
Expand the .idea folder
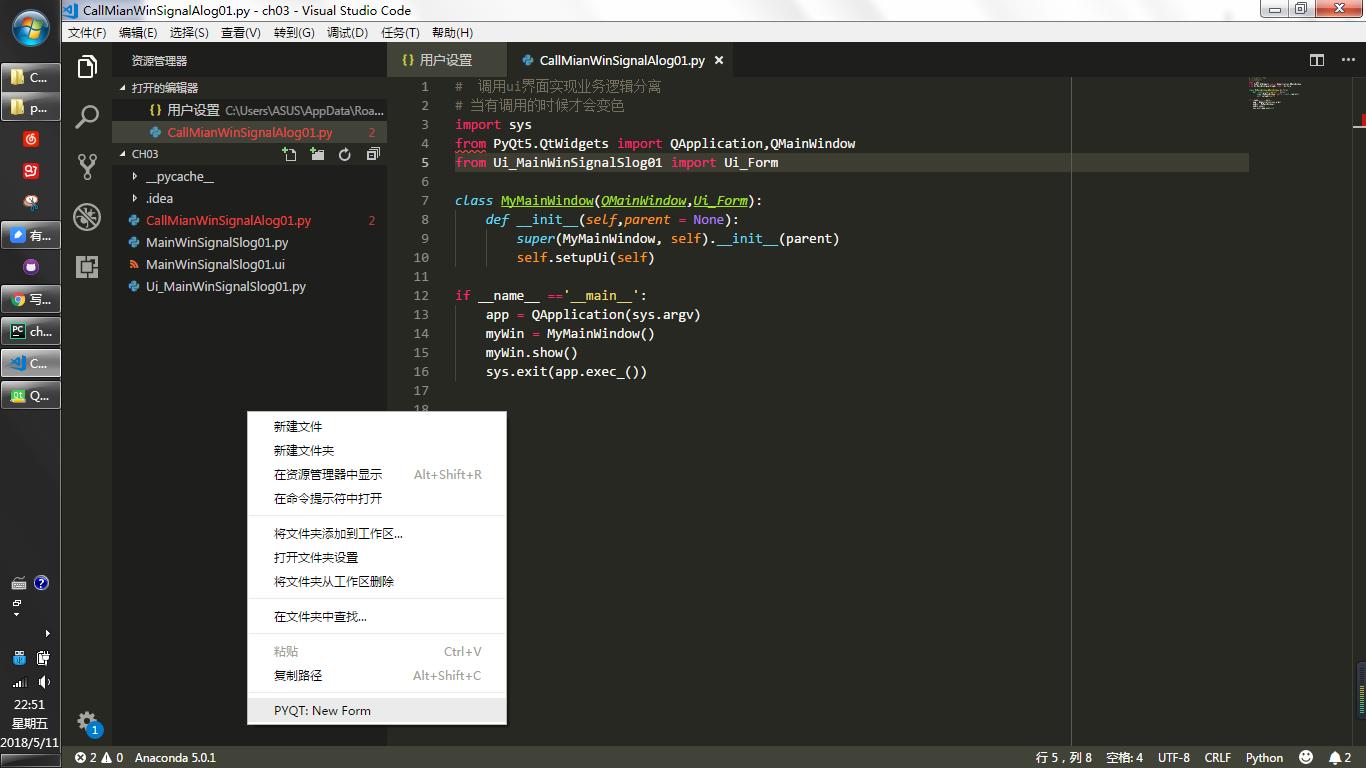(159, 198)
